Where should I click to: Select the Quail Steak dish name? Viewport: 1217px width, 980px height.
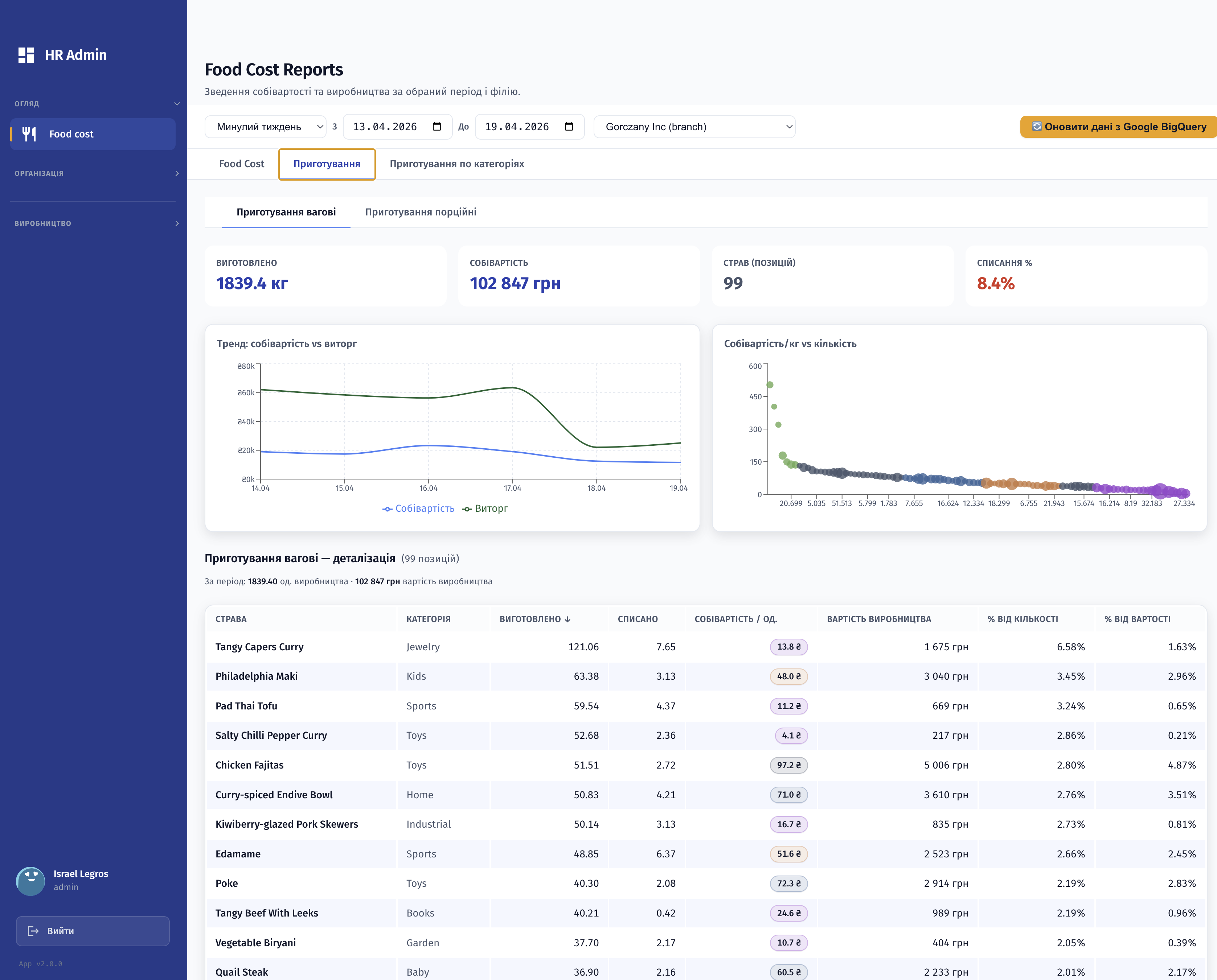(x=242, y=972)
